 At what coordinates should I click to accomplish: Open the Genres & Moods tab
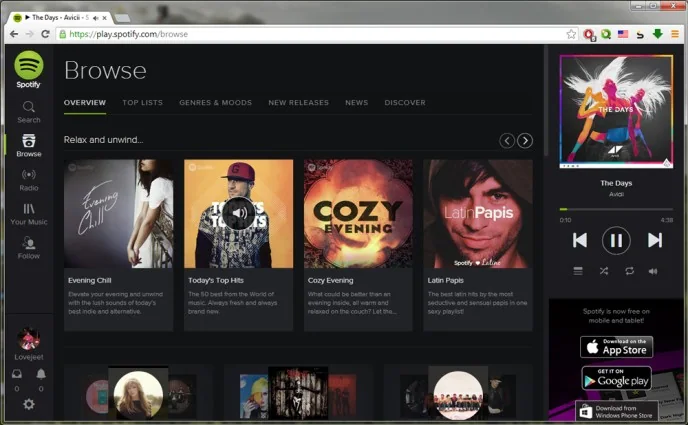click(x=215, y=103)
